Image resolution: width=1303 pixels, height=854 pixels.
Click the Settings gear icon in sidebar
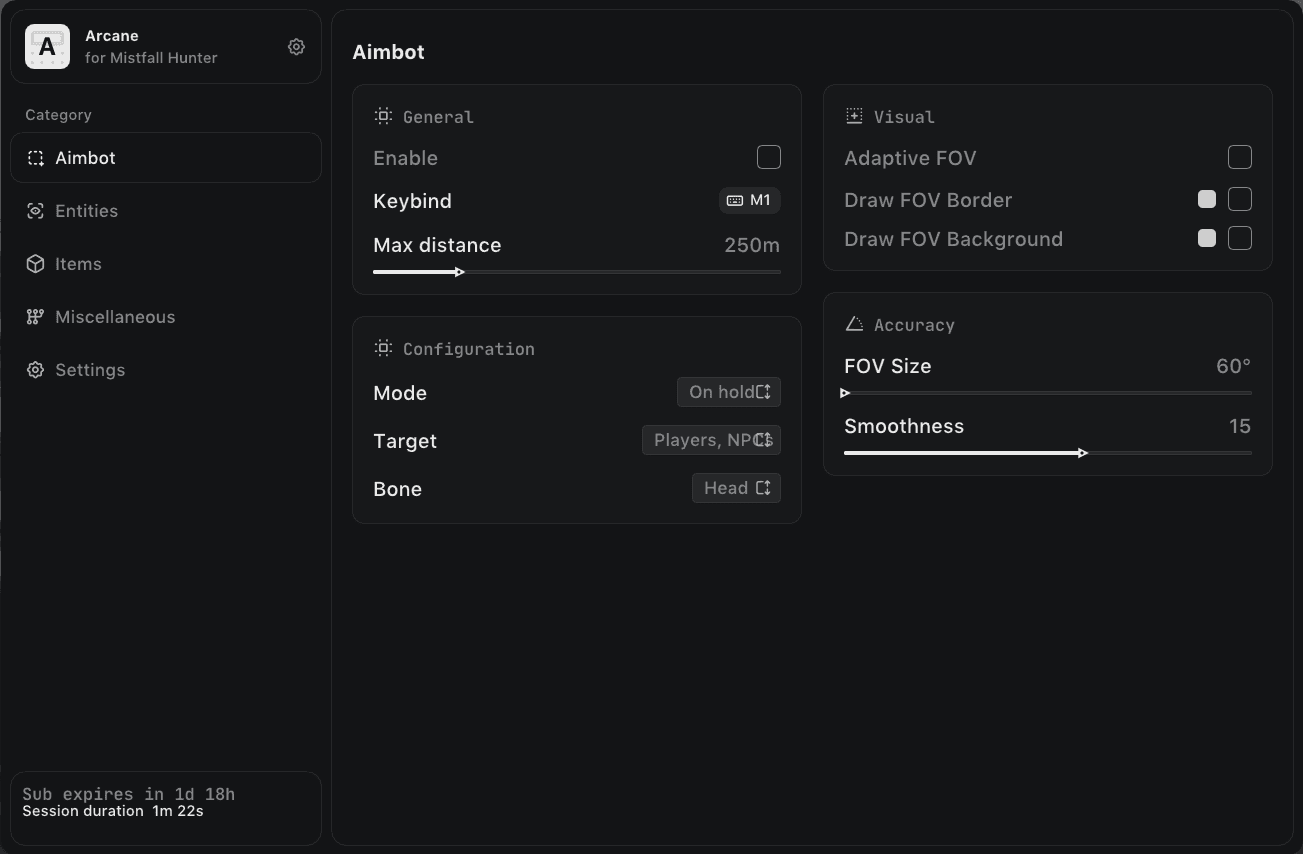[35, 370]
